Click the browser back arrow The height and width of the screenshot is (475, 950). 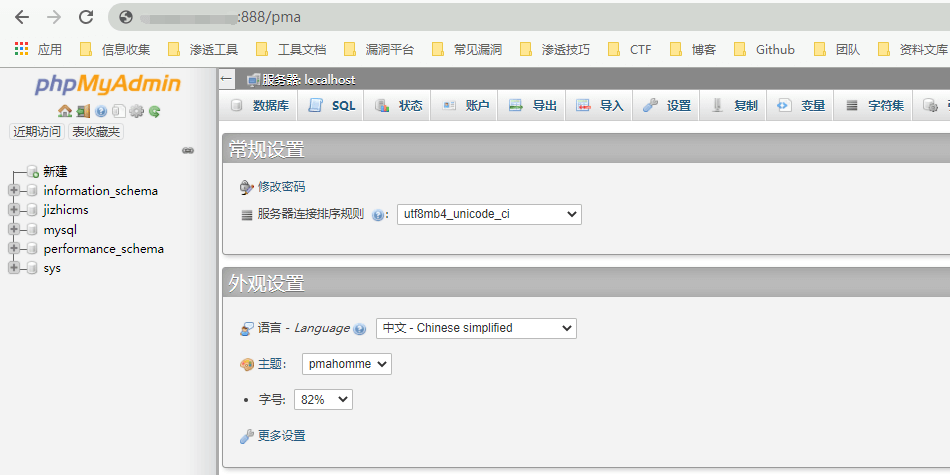[x=22, y=17]
